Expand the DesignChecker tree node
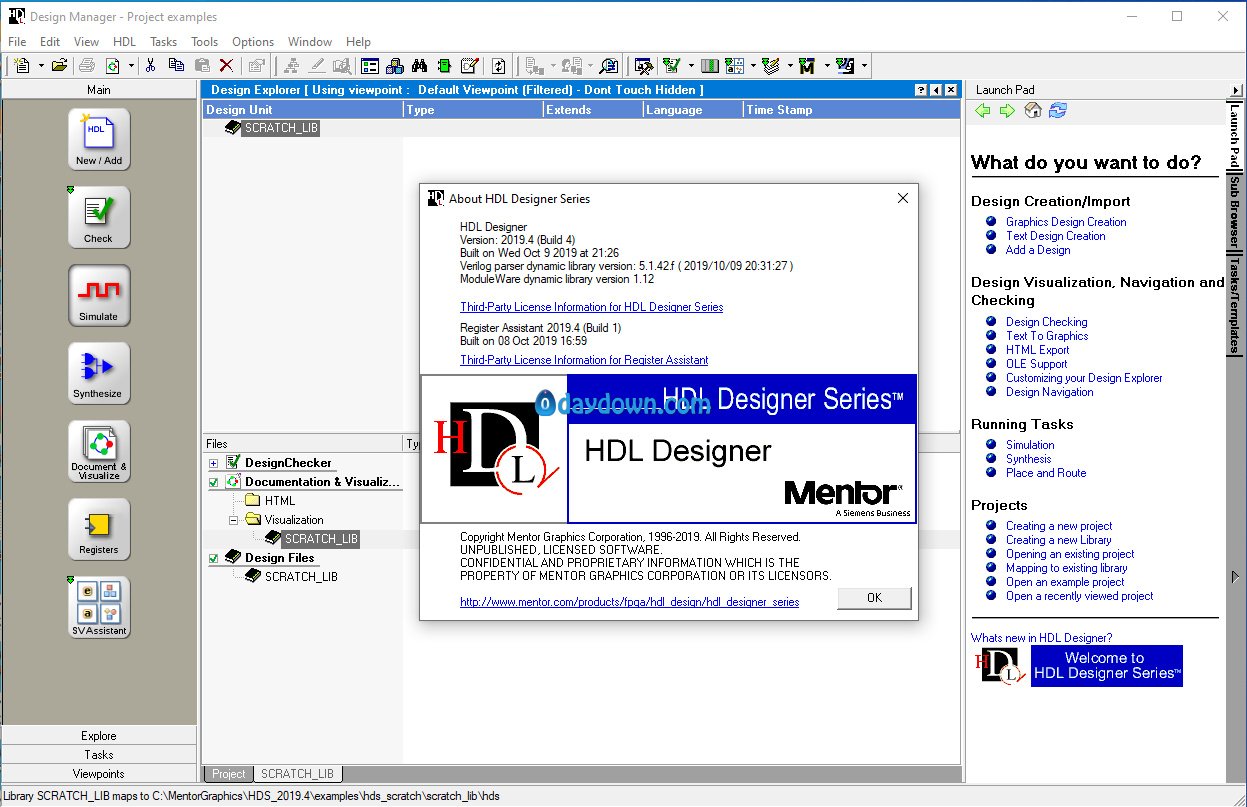Screen dimensions: 1247x807 coord(213,463)
